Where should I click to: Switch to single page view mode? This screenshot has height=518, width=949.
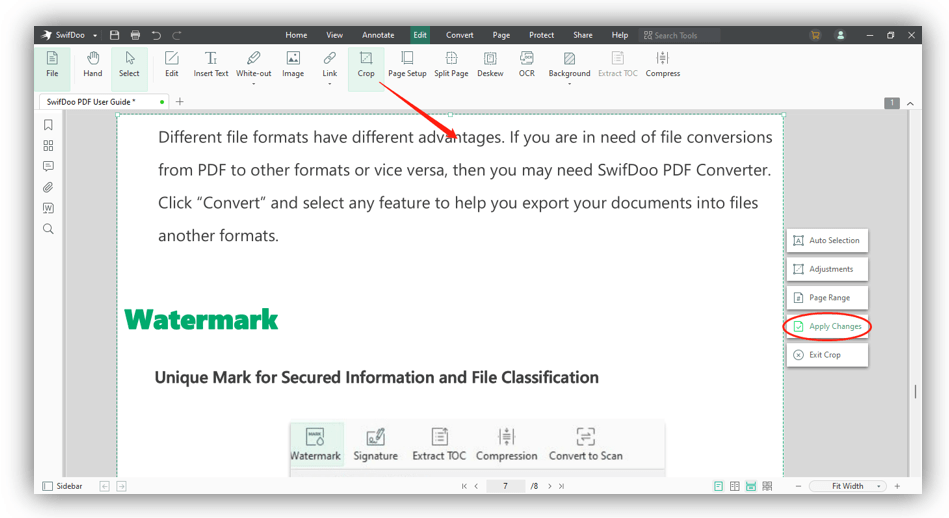click(718, 486)
